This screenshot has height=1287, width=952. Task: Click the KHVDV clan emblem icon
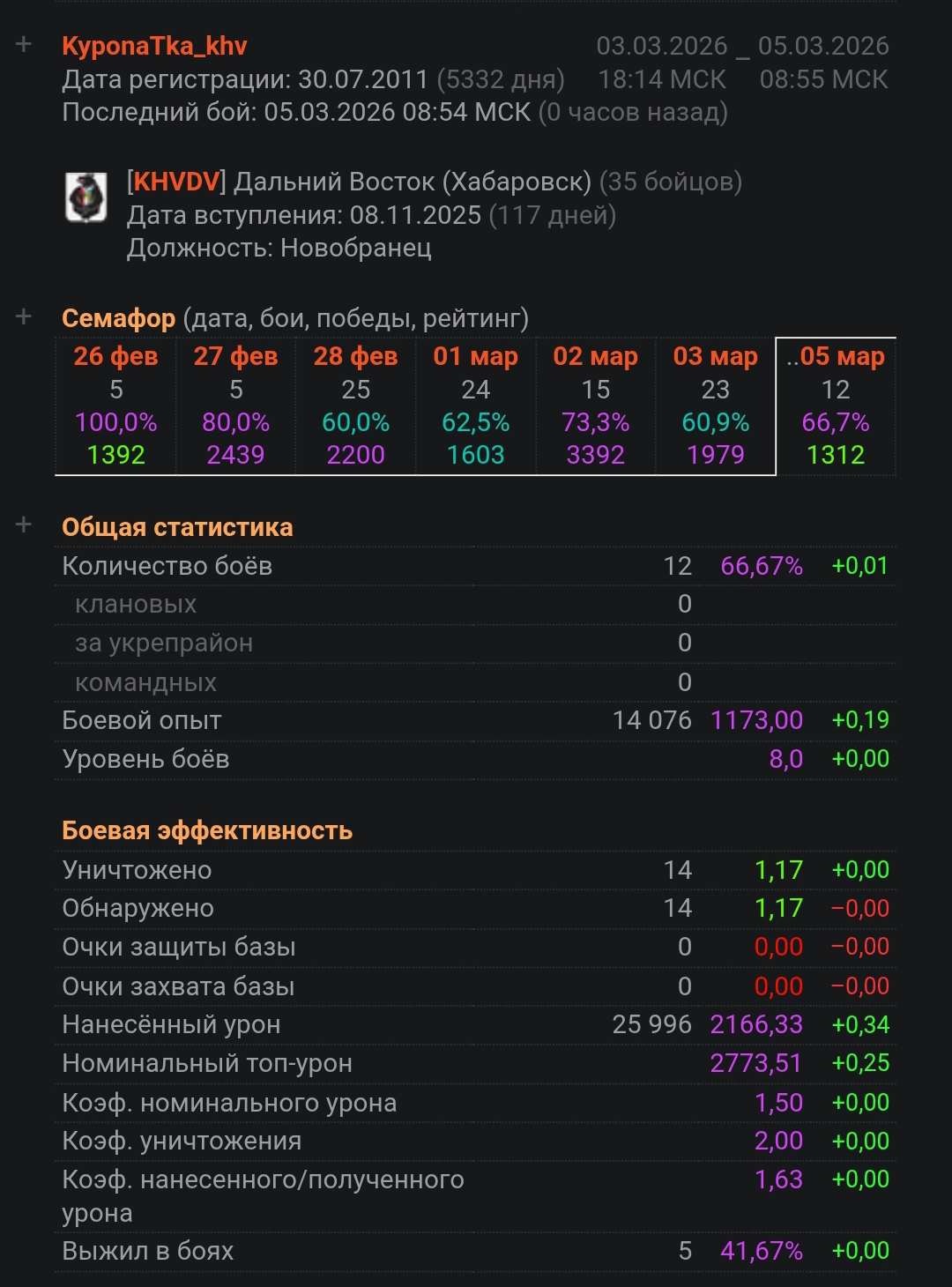coord(86,197)
